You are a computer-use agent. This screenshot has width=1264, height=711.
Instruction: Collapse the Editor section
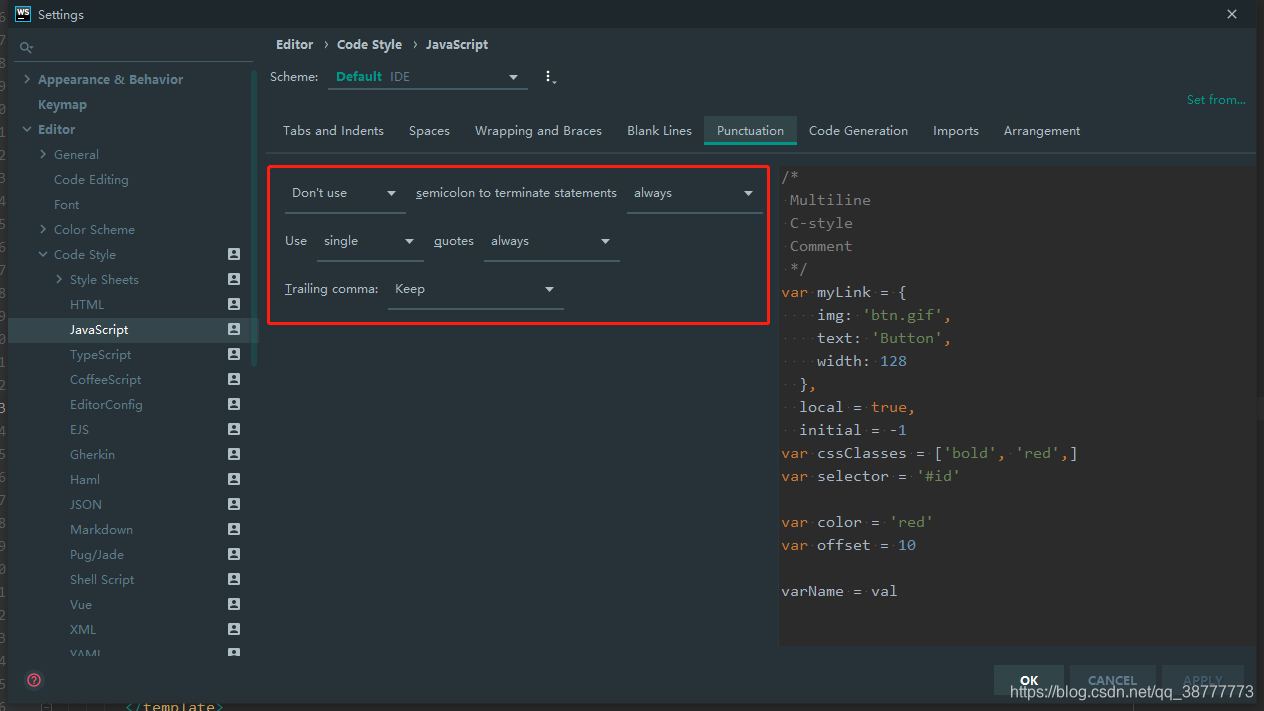click(27, 129)
